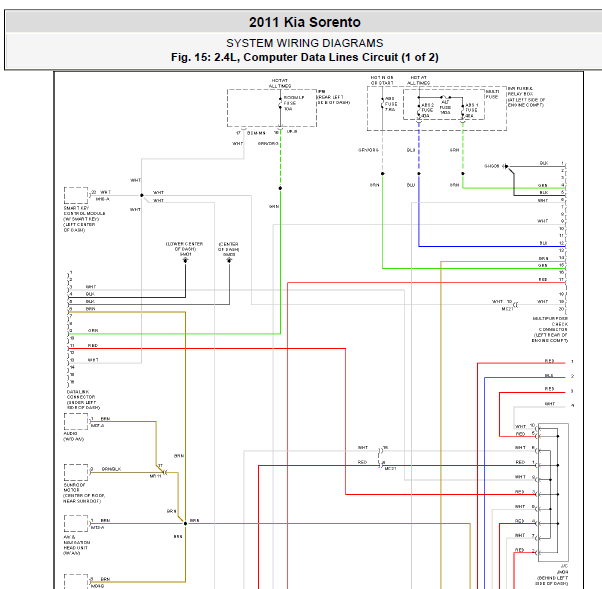602x589 pixels.
Task: Click the ABS Fuse 7.5A label
Action: (x=390, y=104)
